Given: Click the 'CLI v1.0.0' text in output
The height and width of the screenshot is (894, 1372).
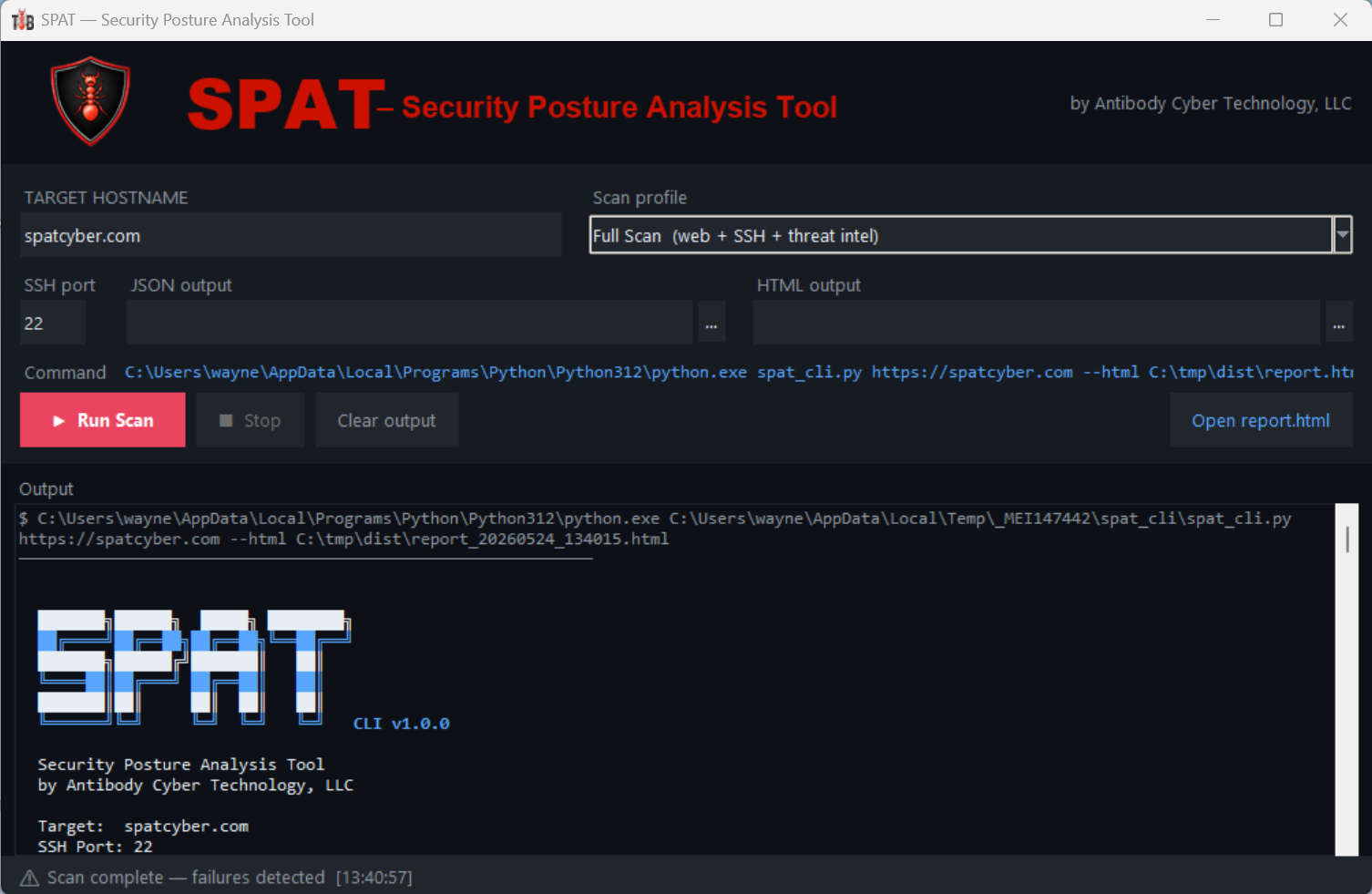Looking at the screenshot, I should (x=402, y=724).
